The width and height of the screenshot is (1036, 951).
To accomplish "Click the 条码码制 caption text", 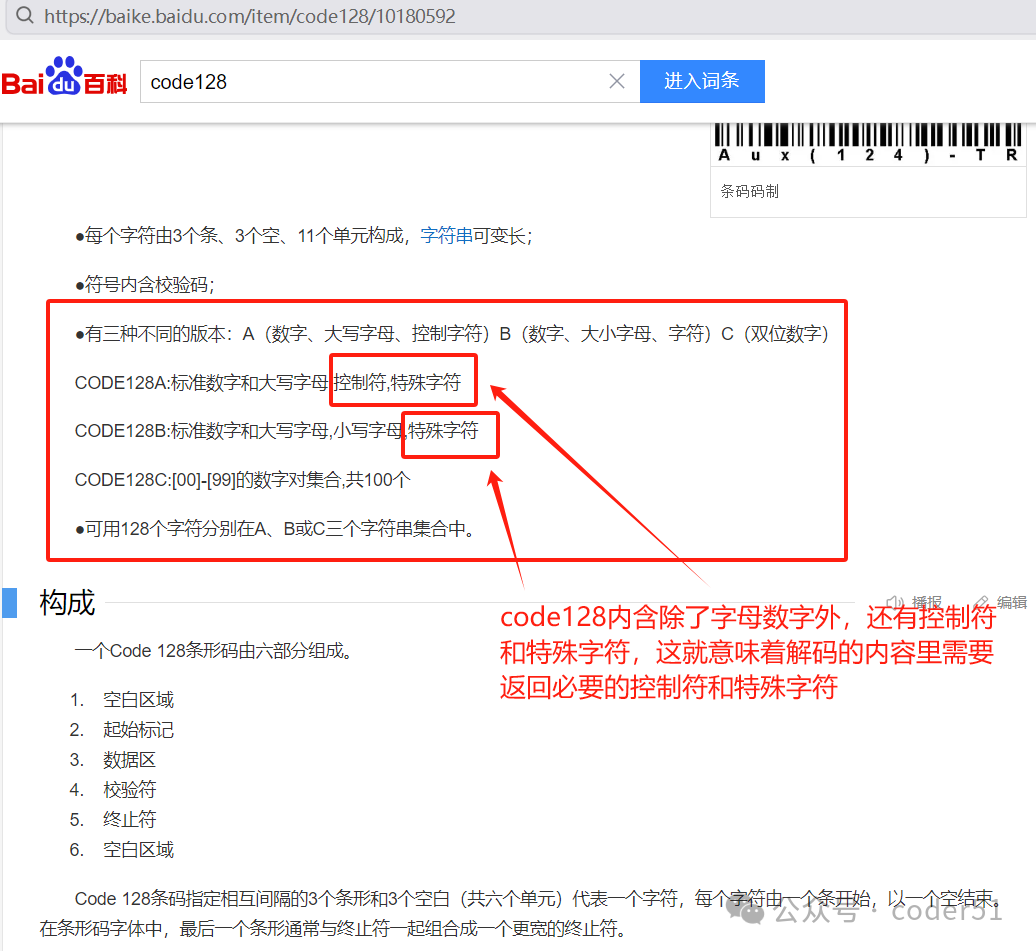I will tap(751, 191).
